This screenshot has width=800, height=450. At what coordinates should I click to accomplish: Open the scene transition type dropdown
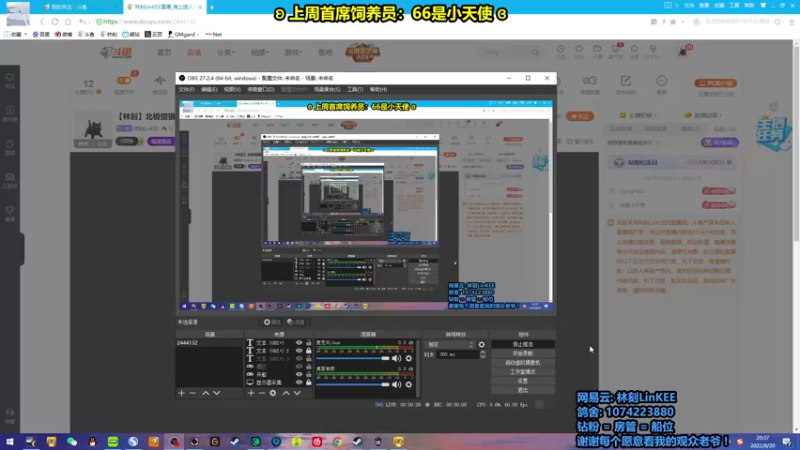tap(451, 345)
